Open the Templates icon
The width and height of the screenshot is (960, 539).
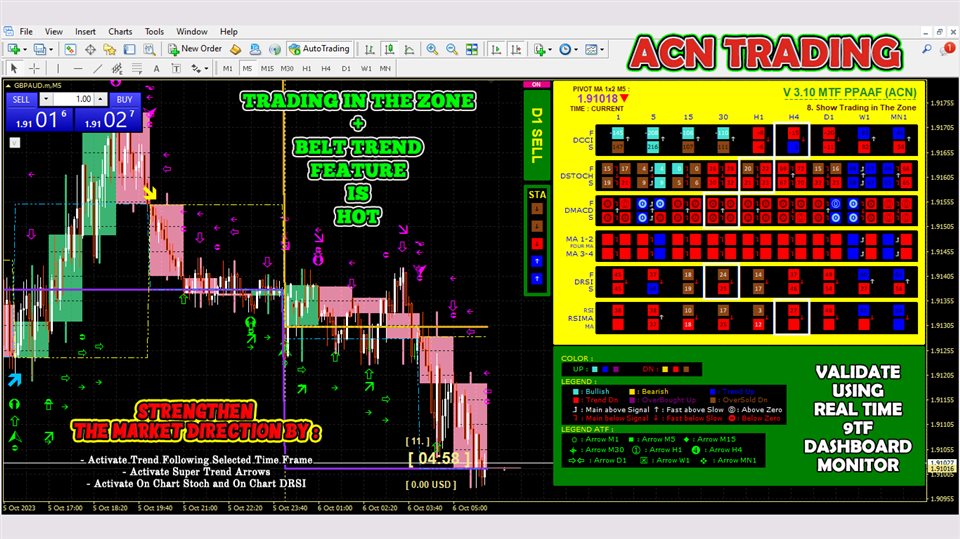point(591,49)
